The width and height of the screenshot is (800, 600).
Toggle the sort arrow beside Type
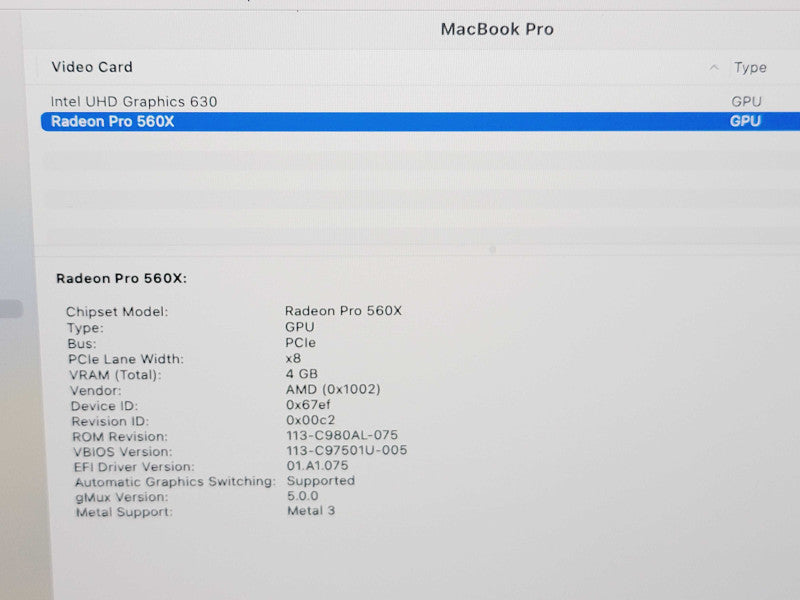click(714, 67)
